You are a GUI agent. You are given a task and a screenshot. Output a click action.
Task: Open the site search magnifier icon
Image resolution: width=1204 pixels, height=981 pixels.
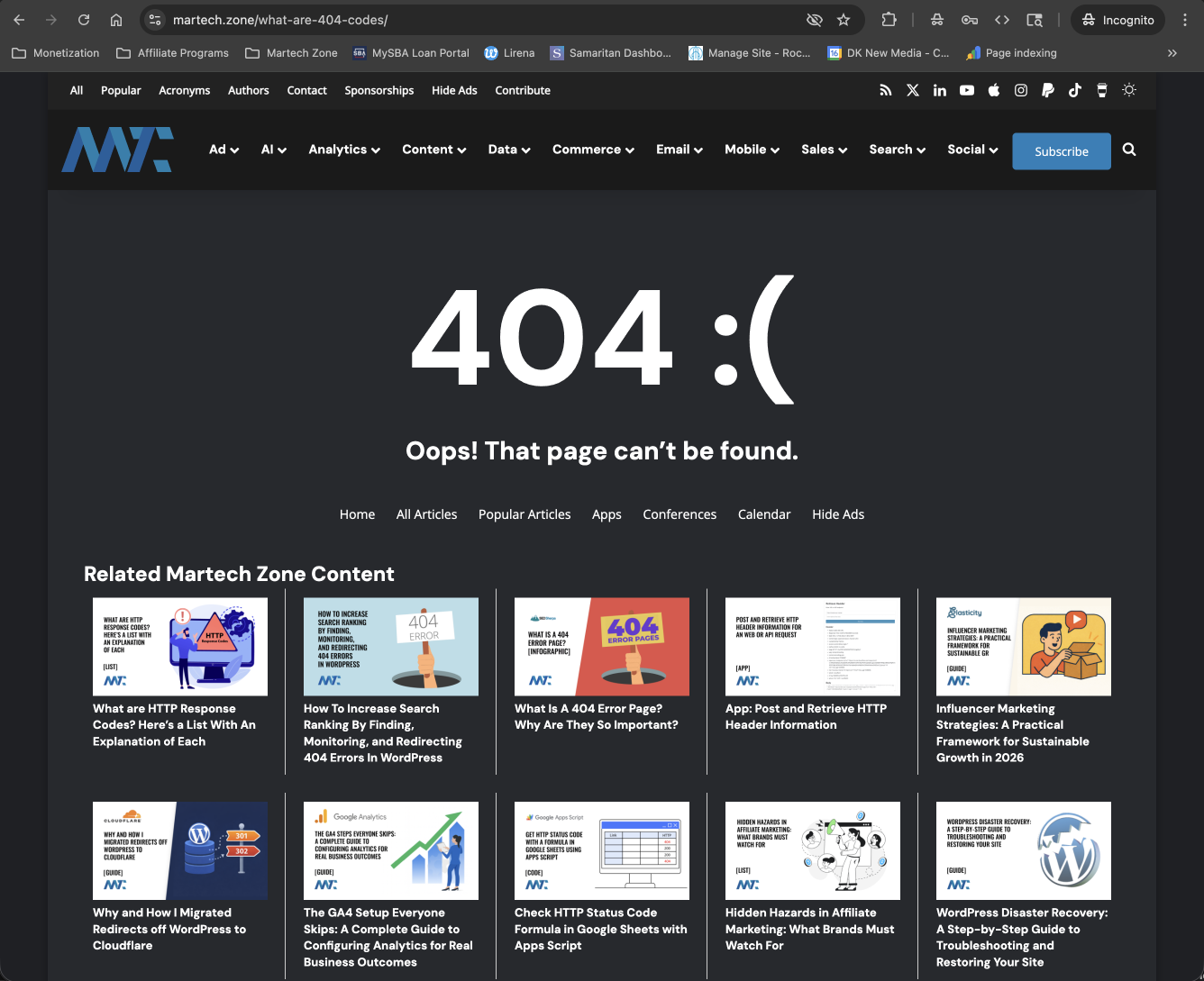click(1129, 150)
